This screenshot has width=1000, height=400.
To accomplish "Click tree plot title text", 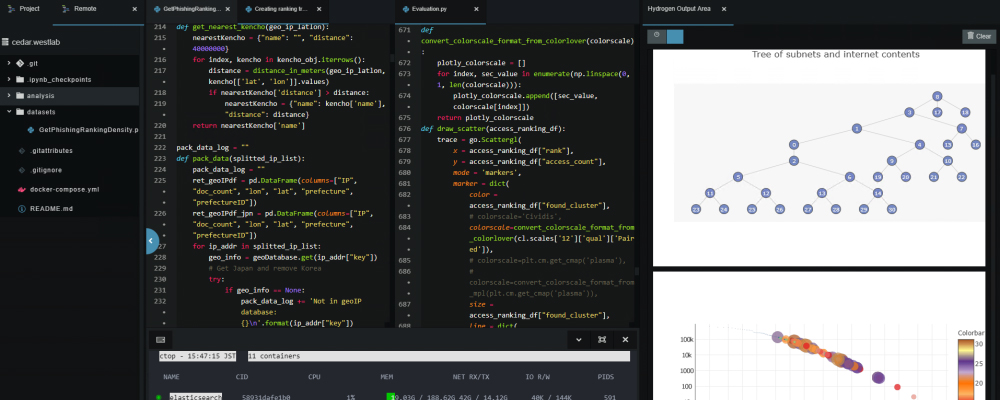I will 835,54.
